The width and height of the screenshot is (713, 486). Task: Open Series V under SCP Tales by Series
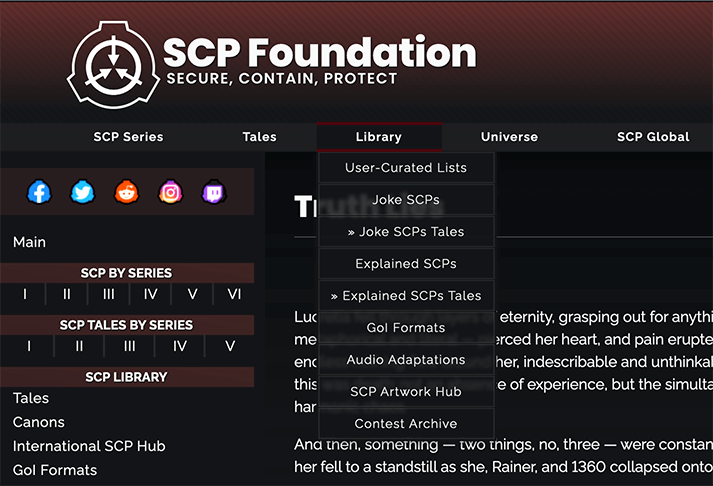[x=229, y=346]
